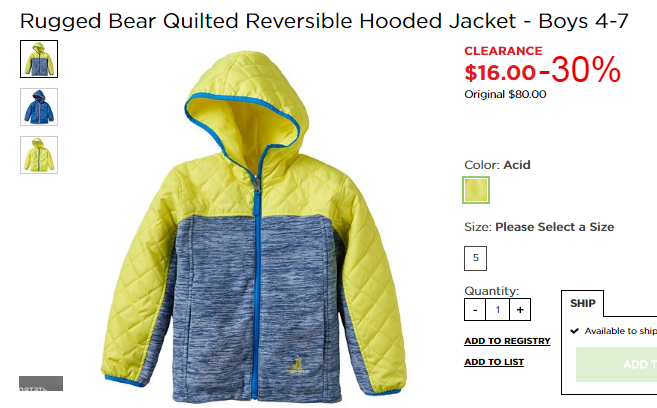Click the Rugged Bear jacket title
The height and width of the screenshot is (408, 657).
point(324,21)
